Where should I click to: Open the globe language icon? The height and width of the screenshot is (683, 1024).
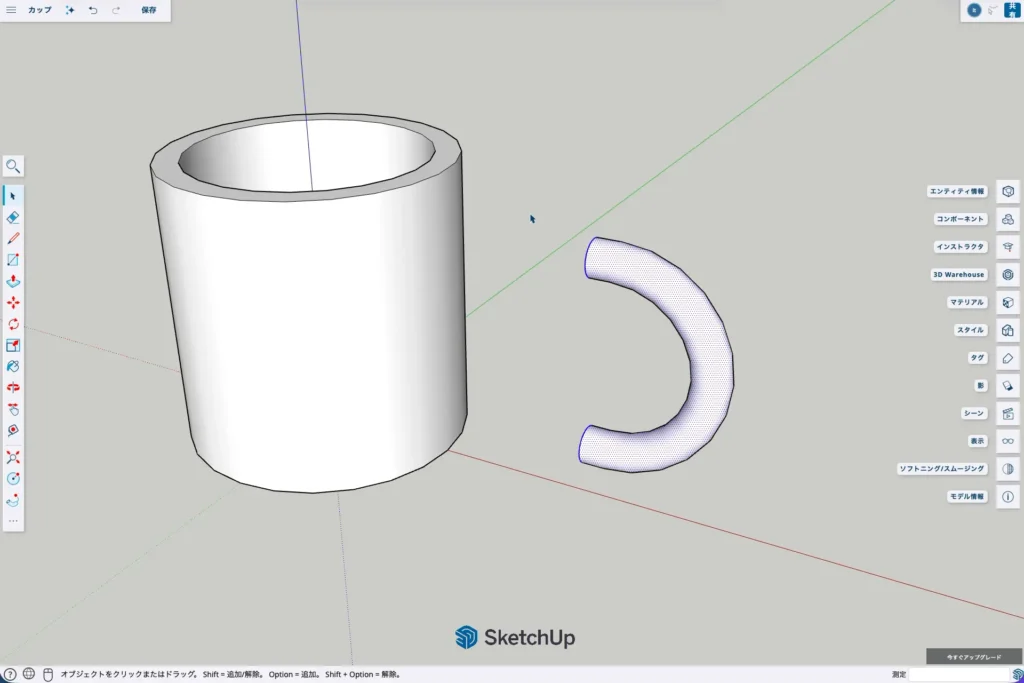(x=29, y=674)
